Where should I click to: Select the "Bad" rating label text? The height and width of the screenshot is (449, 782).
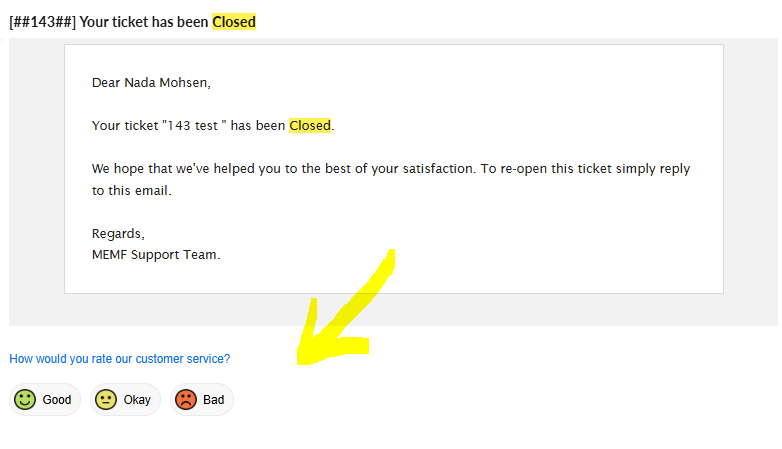(x=214, y=400)
